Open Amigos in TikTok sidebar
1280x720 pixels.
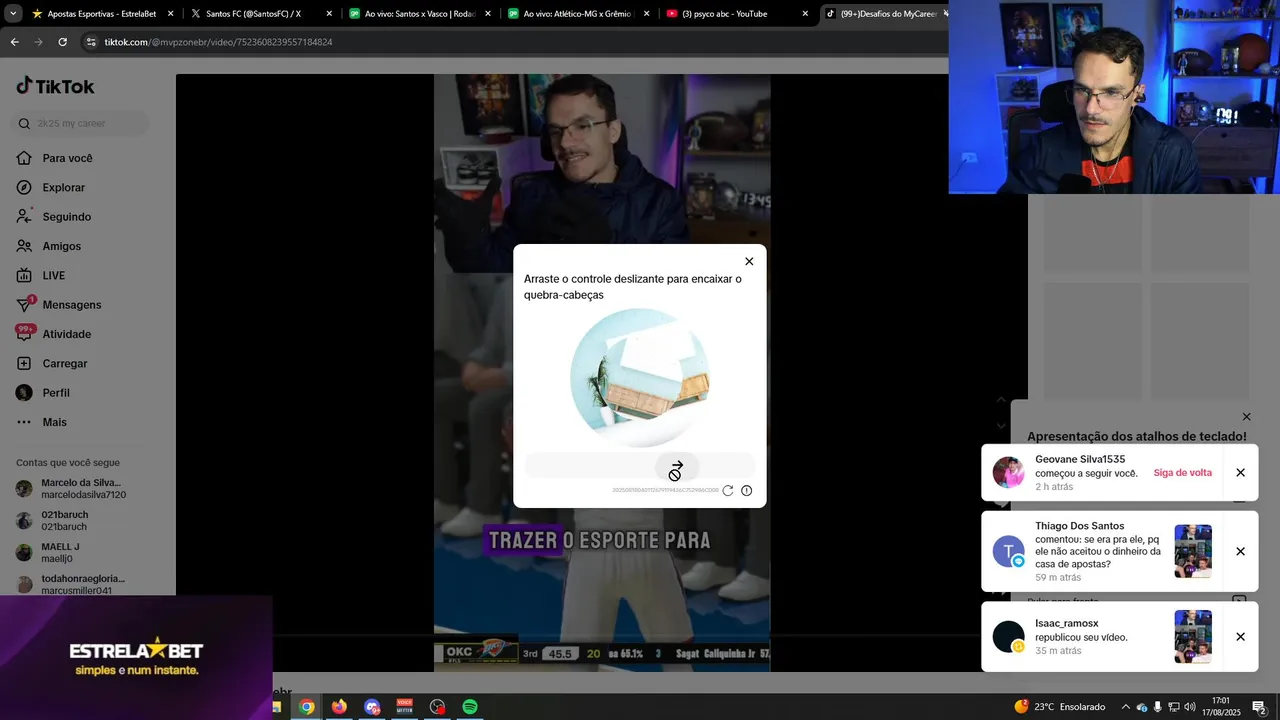click(x=49, y=246)
